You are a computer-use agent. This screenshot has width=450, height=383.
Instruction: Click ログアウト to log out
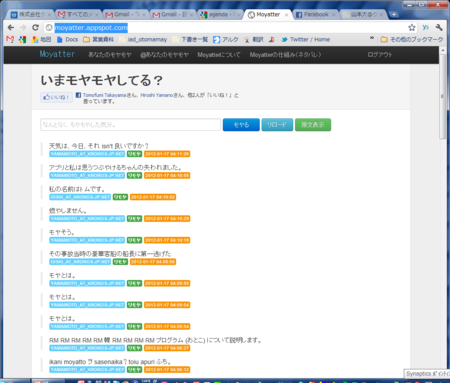[380, 55]
